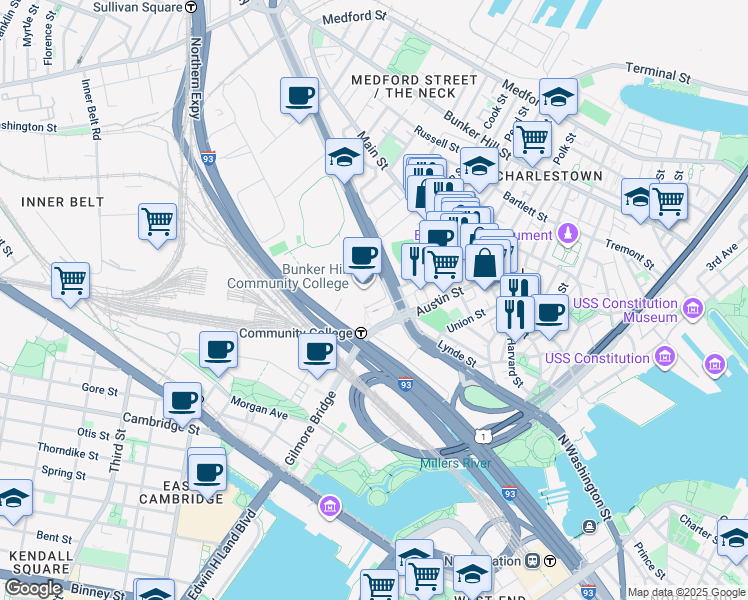This screenshot has height=600, width=748.
Task: Open the coffee marker on Cambridge St
Action: [x=183, y=404]
